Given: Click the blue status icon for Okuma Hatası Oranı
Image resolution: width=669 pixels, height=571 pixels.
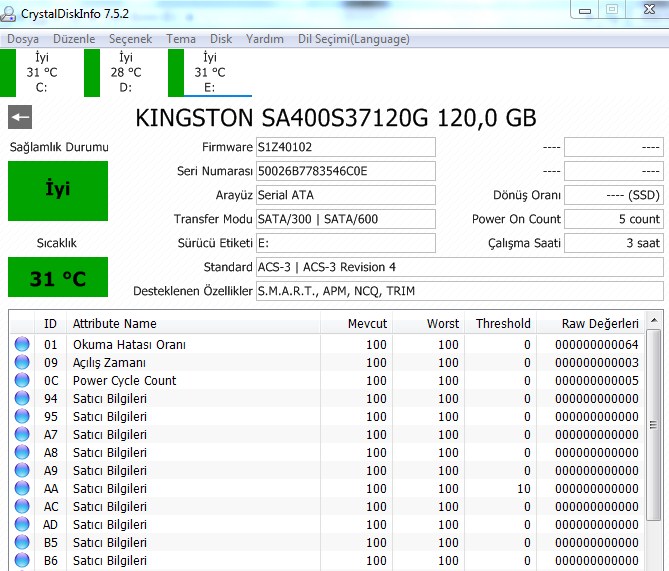Looking at the screenshot, I should click(22, 345).
